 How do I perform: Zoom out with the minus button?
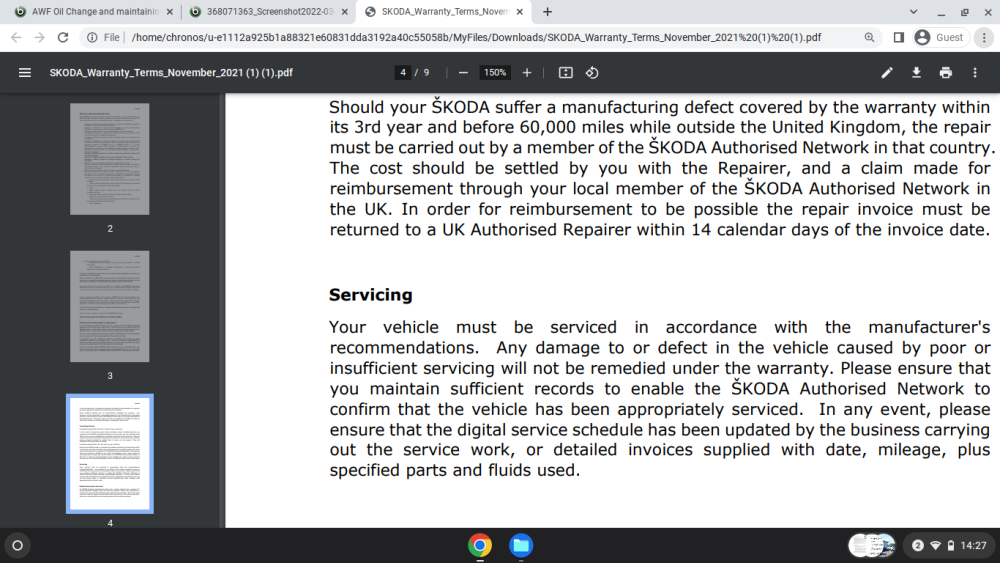(463, 73)
